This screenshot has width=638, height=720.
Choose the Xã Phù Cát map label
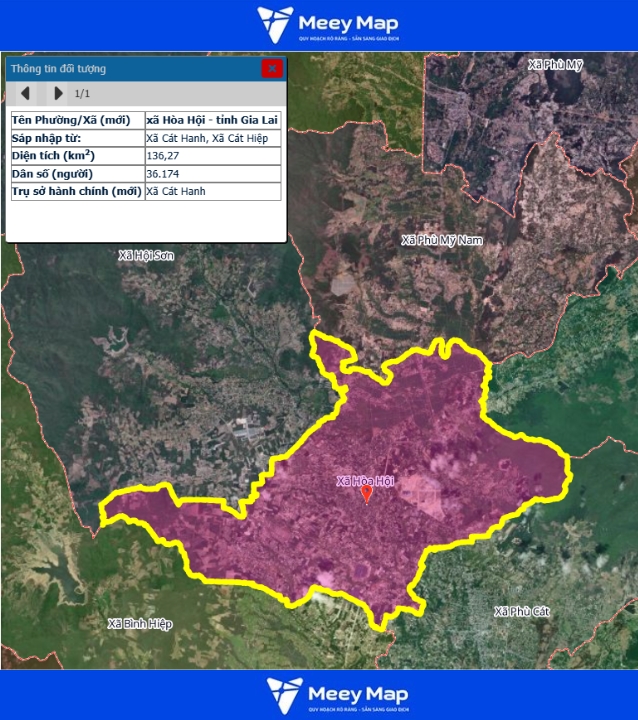pos(522,610)
